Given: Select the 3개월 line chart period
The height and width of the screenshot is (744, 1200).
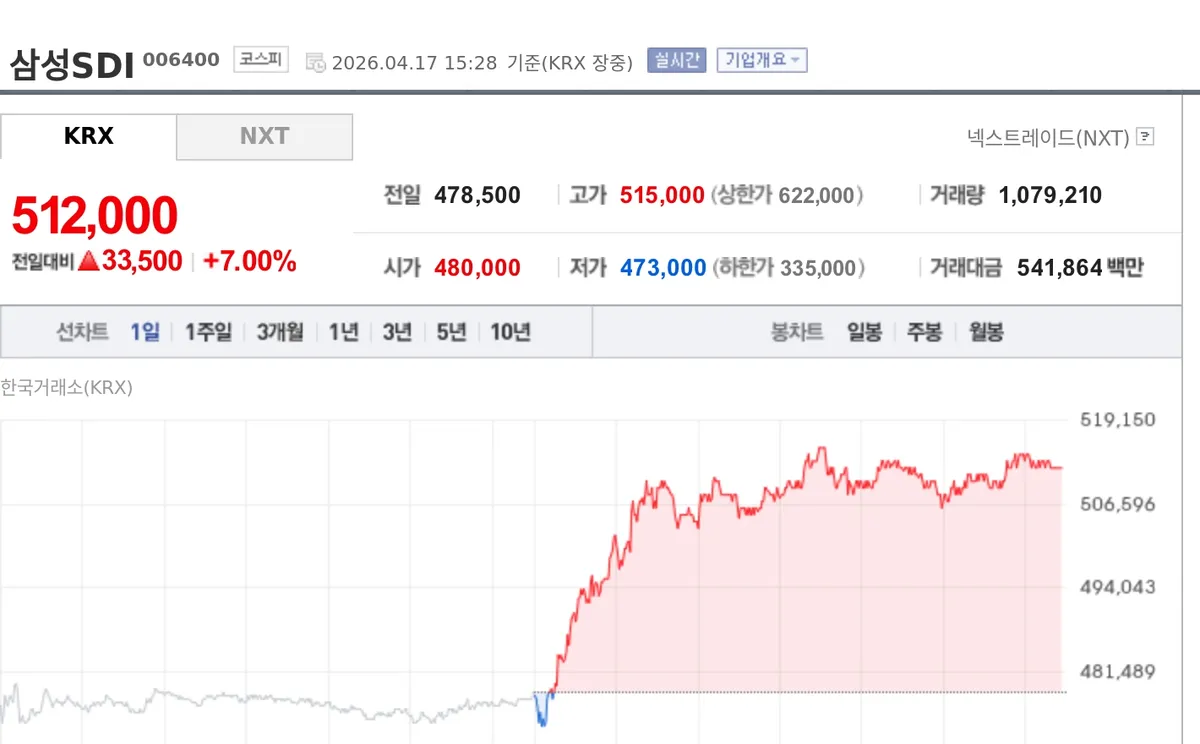Looking at the screenshot, I should pos(280,332).
